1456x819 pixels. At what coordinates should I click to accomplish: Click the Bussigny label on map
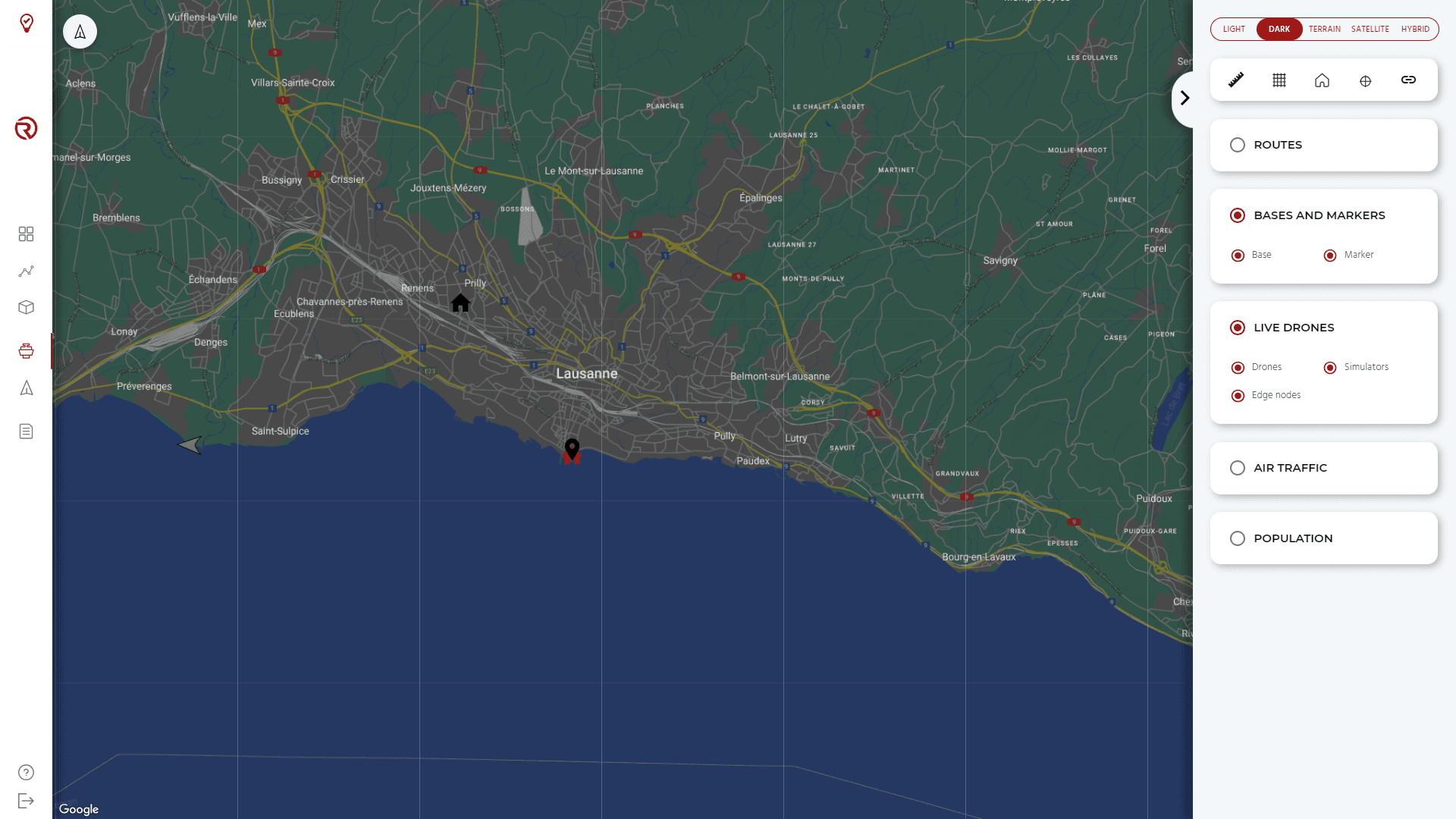(x=281, y=180)
